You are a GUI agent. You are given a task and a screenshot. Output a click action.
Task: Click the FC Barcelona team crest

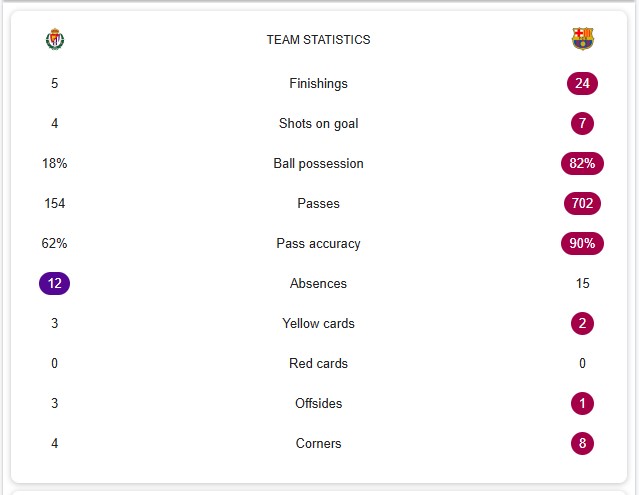tap(582, 39)
